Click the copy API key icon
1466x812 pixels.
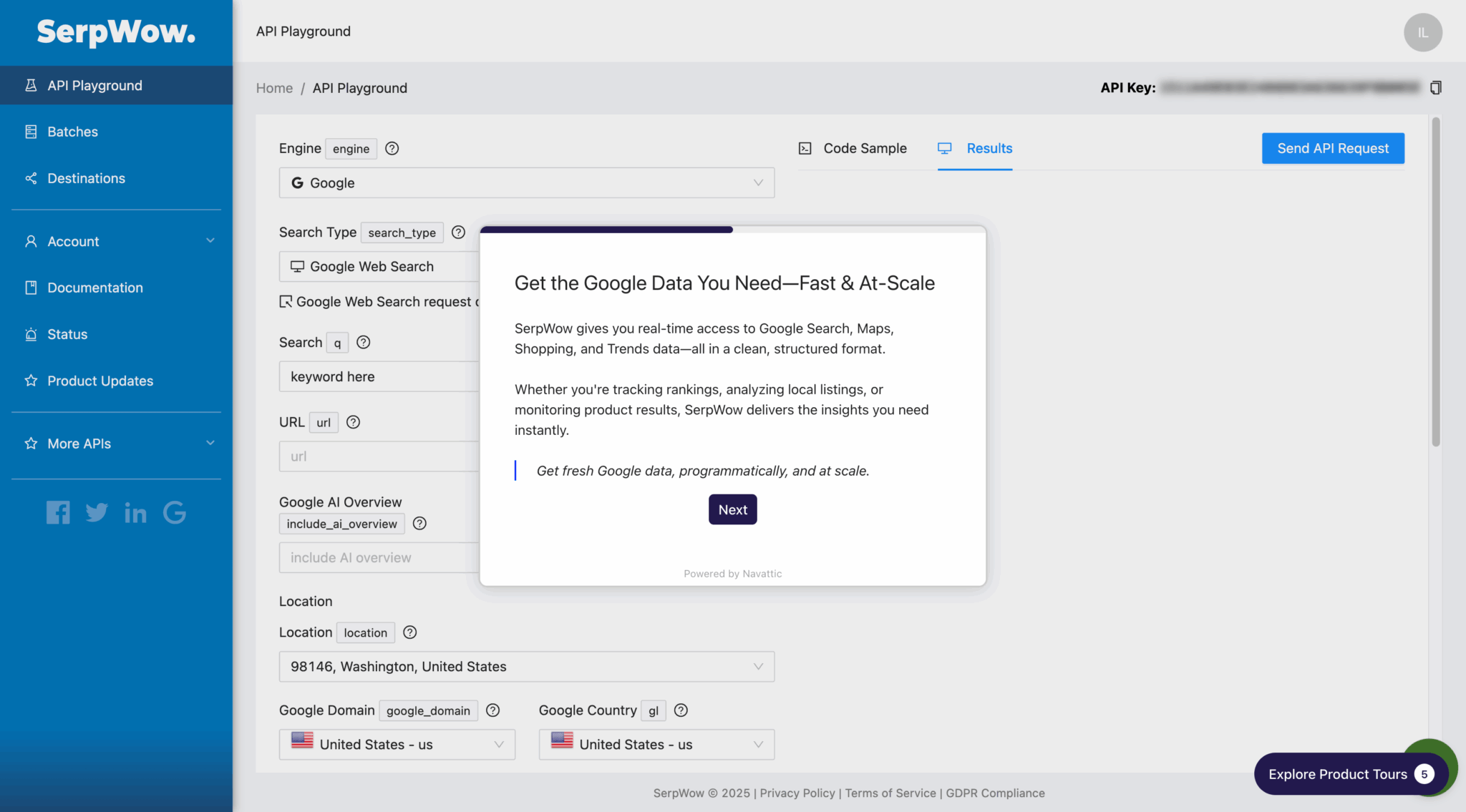click(x=1435, y=88)
